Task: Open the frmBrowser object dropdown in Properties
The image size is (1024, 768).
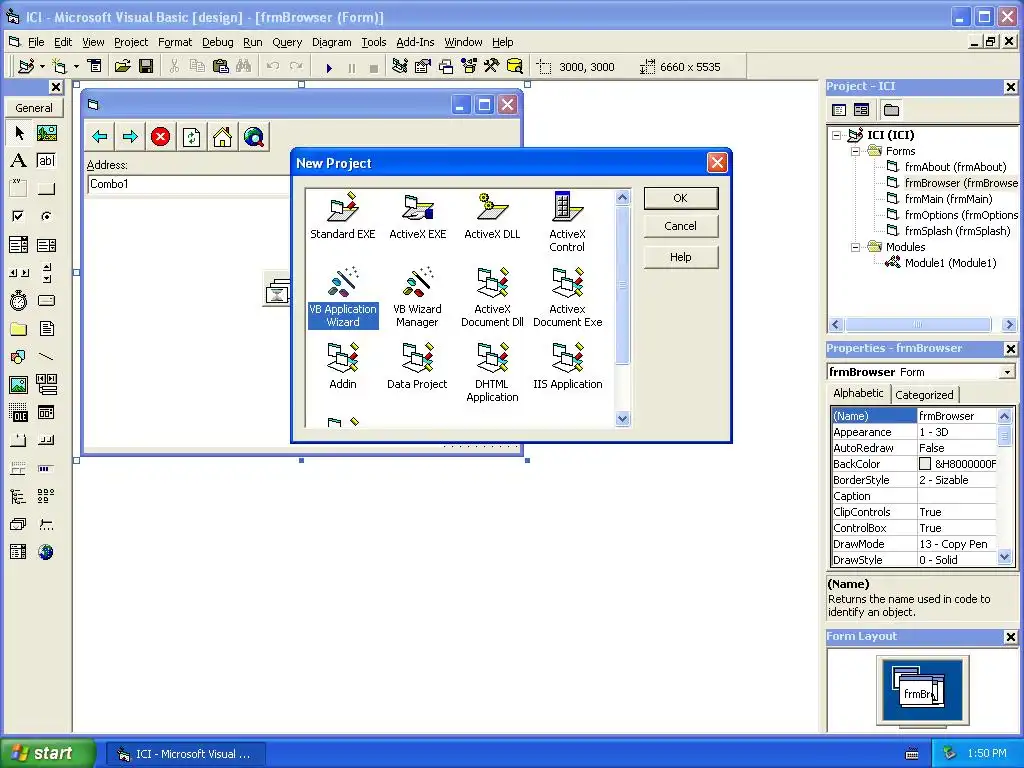Action: tap(1008, 372)
